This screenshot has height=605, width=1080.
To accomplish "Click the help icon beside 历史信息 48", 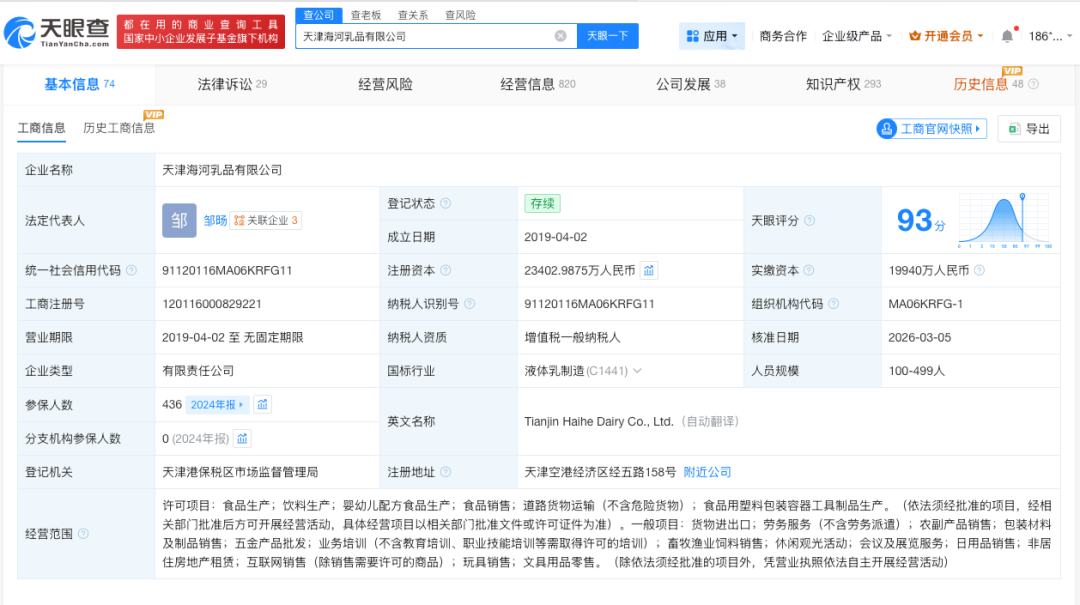I will coord(1033,84).
